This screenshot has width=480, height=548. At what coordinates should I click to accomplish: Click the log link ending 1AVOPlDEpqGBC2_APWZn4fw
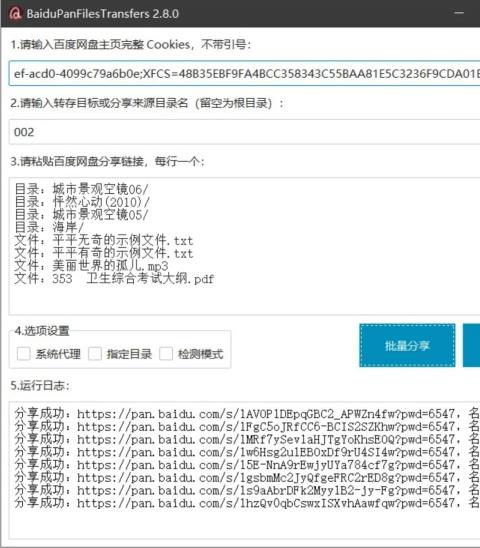pos(266,414)
